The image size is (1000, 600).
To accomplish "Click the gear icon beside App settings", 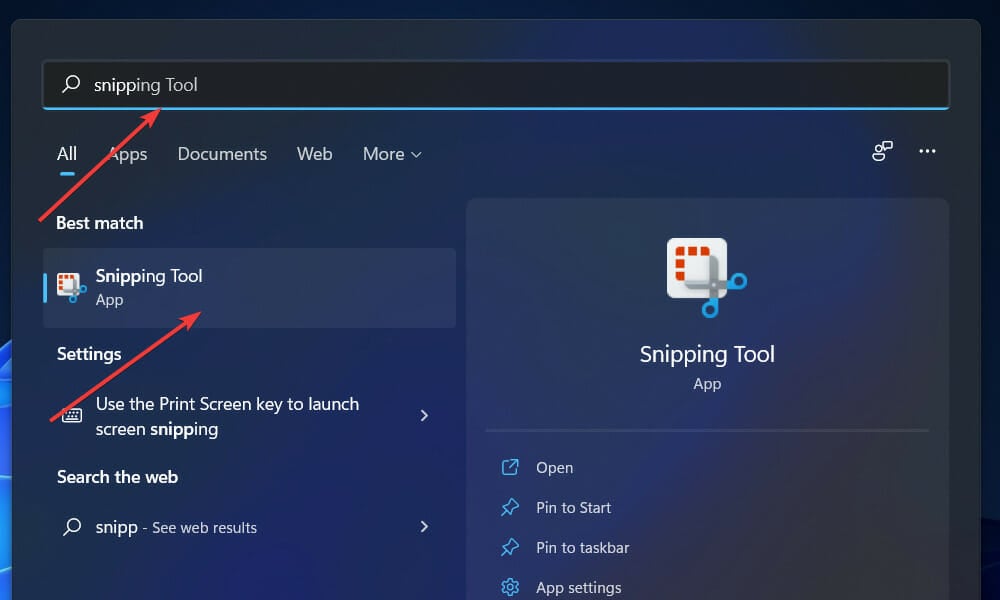I will [510, 587].
